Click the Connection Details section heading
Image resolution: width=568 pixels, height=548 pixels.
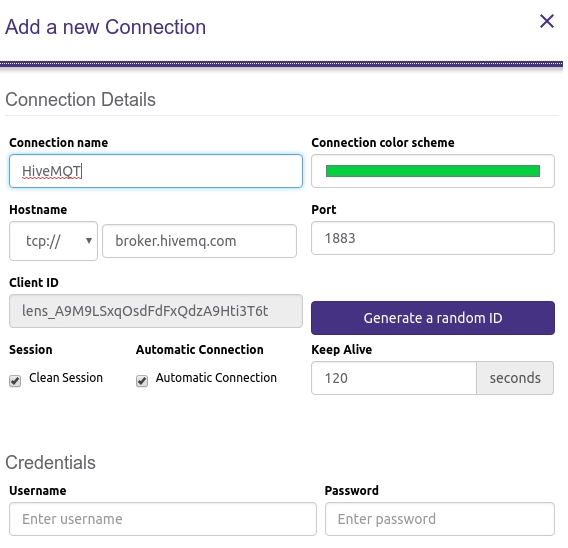80,100
